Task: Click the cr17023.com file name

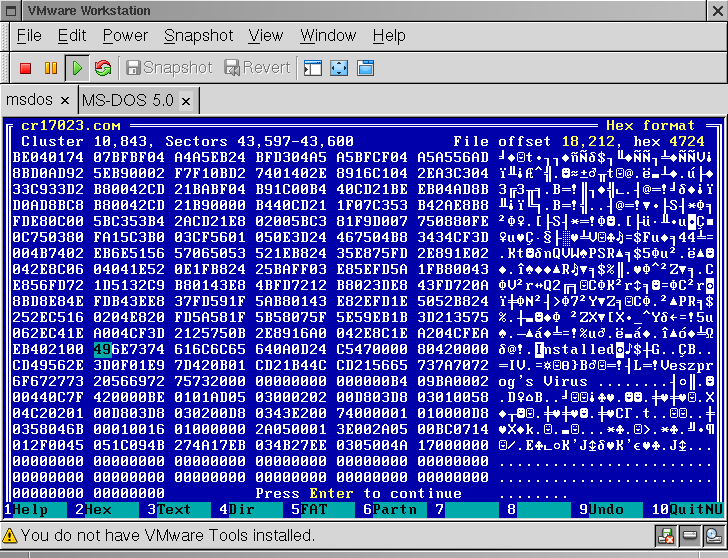Action: pyautogui.click(x=71, y=125)
